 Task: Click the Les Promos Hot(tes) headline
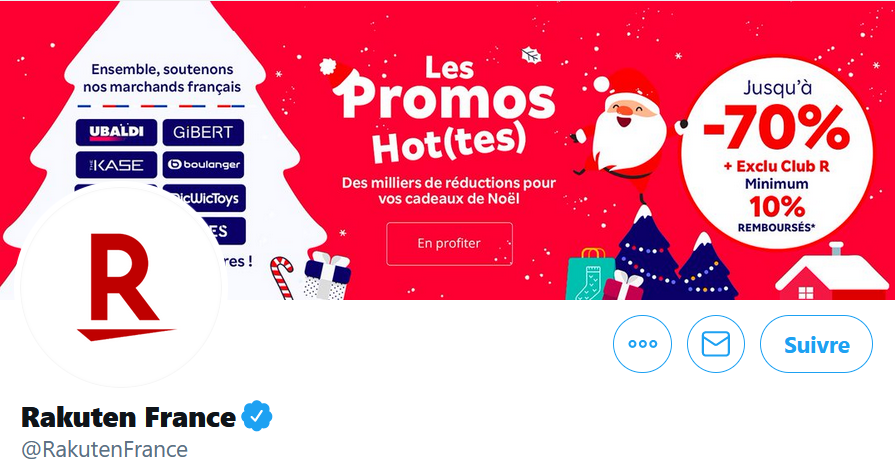[442, 110]
